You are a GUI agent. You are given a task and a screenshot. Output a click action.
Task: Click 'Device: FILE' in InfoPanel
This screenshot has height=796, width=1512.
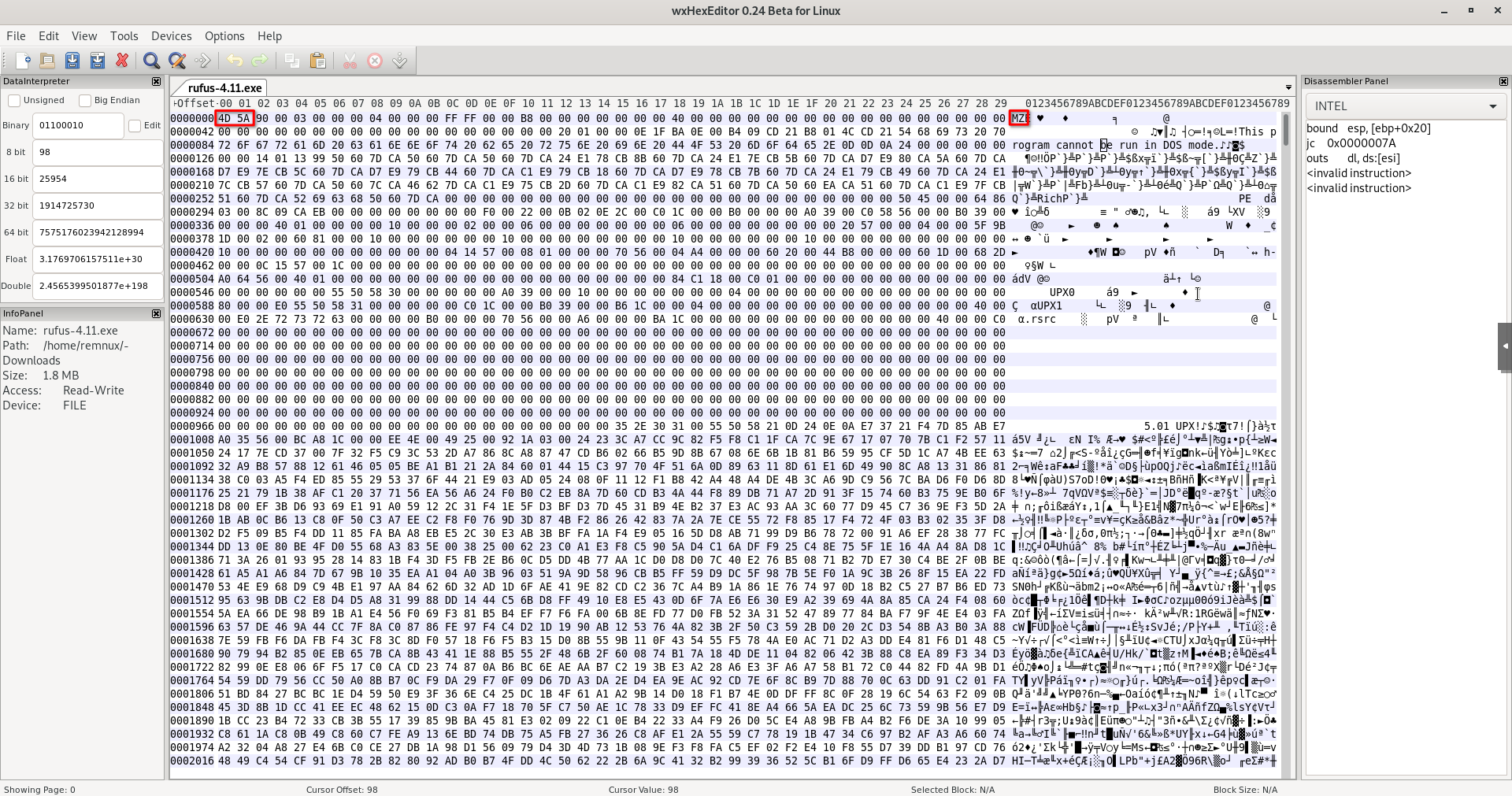coord(44,405)
